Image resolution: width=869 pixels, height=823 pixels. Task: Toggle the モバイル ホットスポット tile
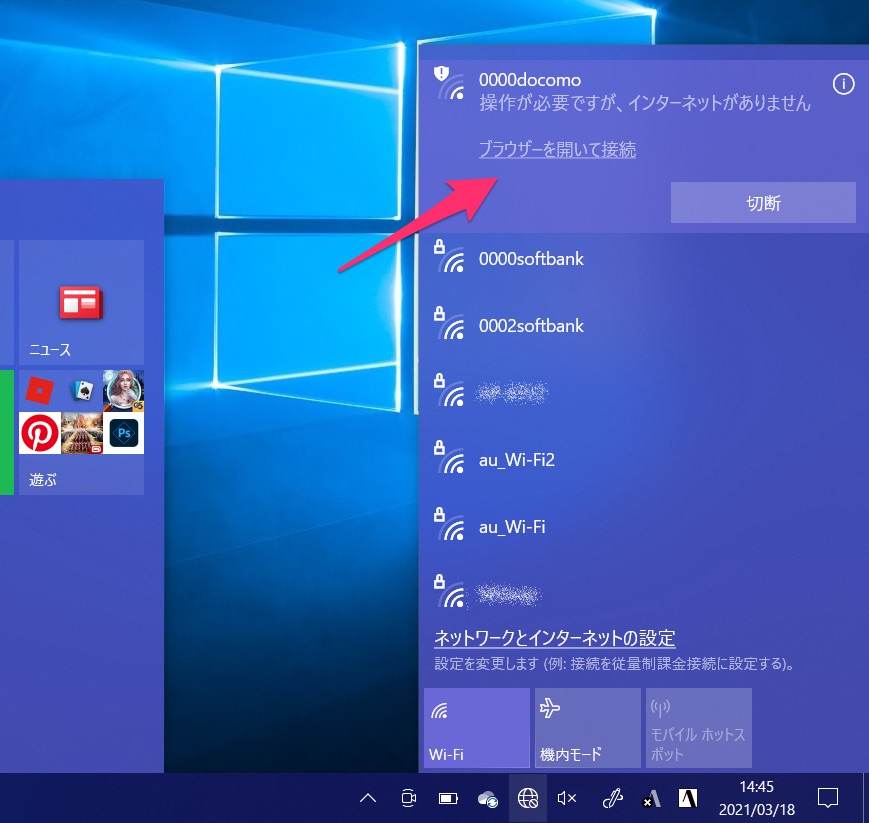698,728
